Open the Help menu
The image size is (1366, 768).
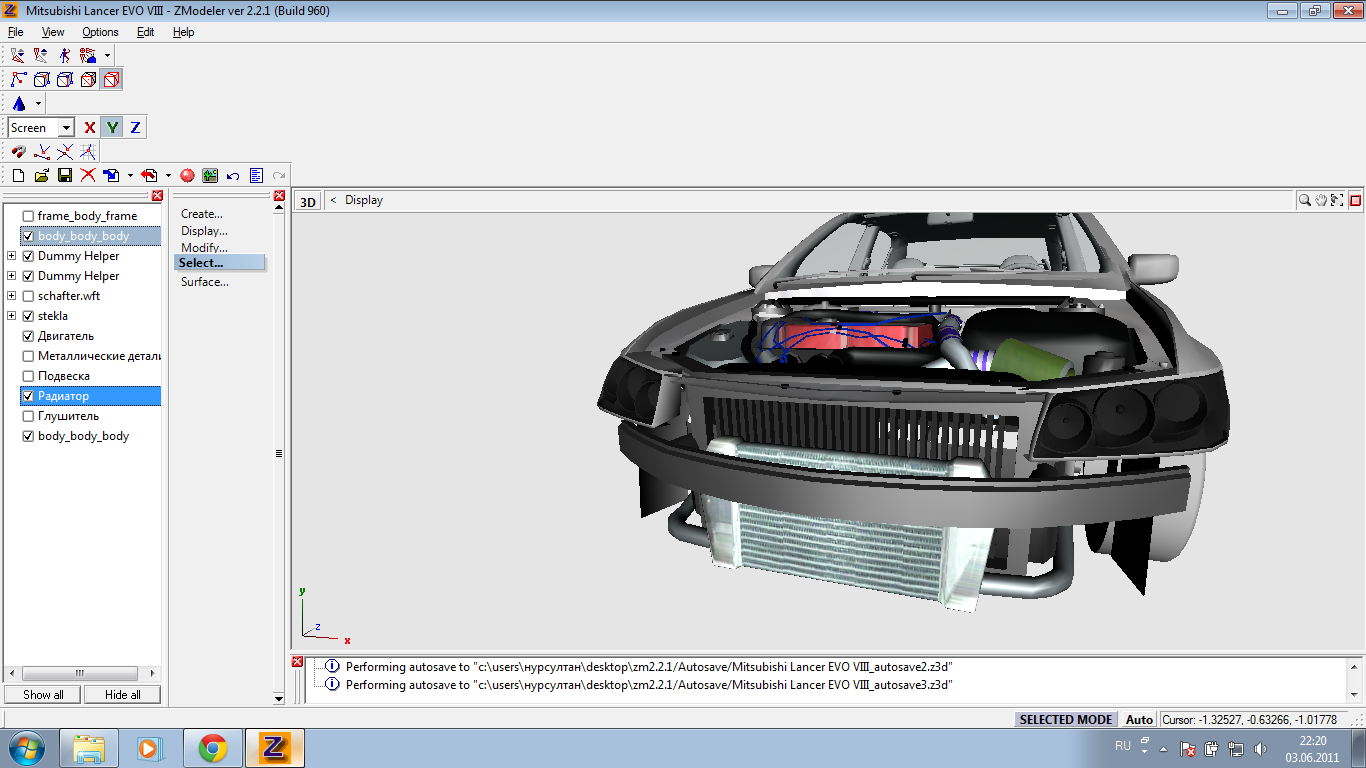[183, 32]
